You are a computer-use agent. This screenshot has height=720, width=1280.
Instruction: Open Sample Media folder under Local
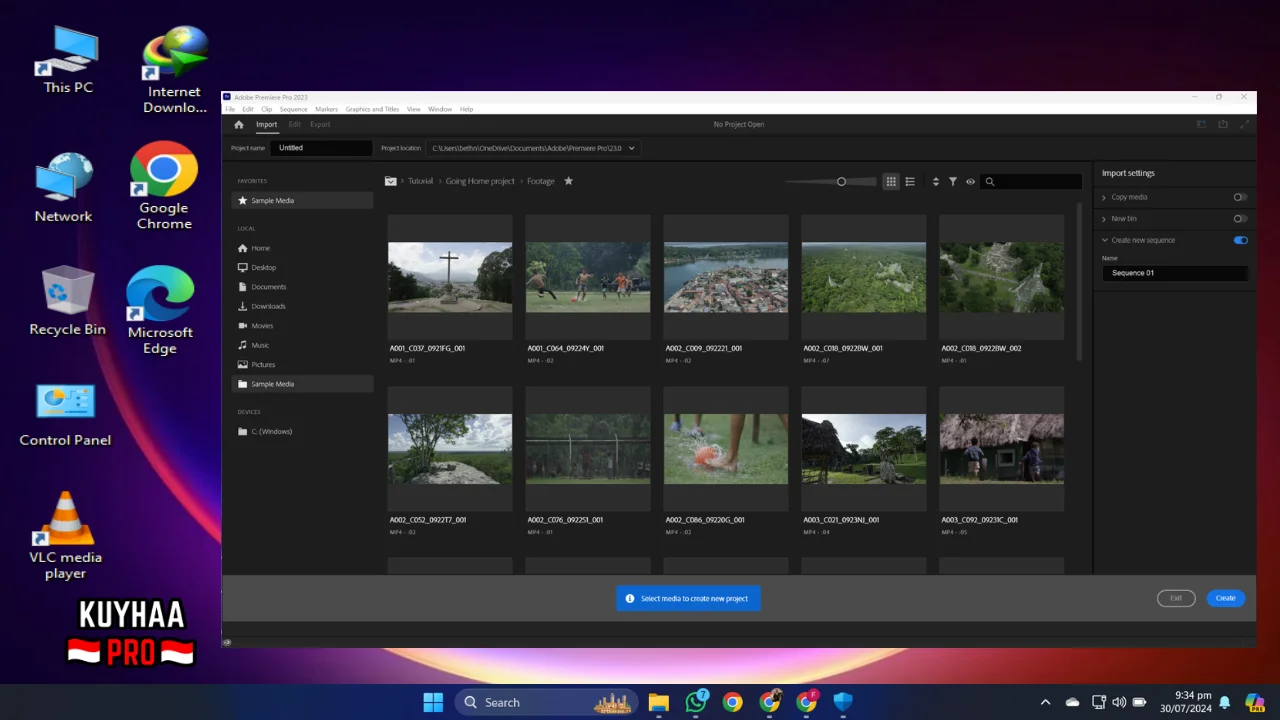click(x=302, y=384)
